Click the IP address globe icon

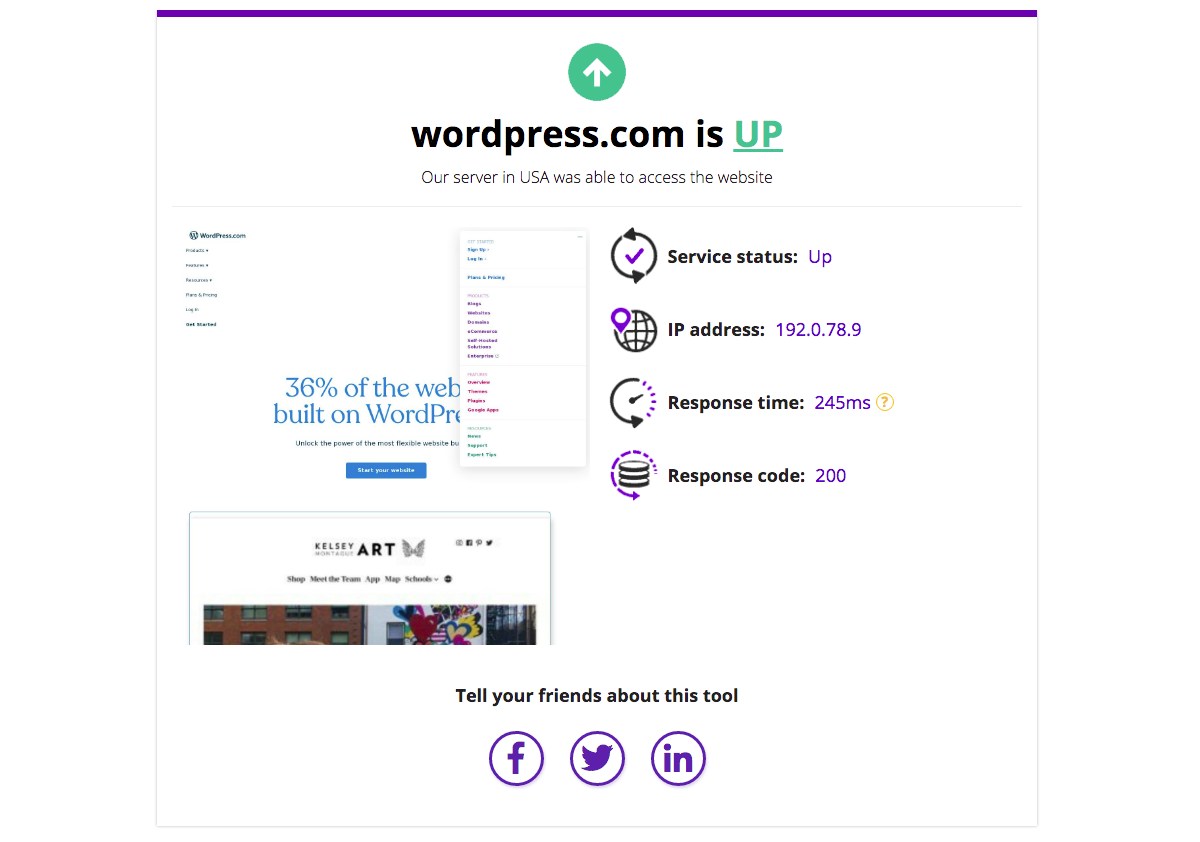point(634,330)
